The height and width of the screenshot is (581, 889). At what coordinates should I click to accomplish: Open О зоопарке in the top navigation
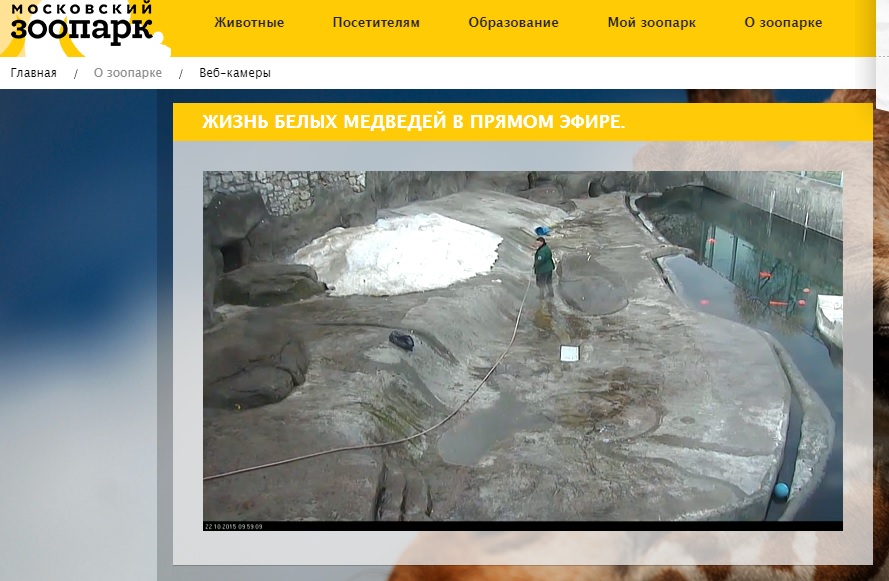coord(783,23)
